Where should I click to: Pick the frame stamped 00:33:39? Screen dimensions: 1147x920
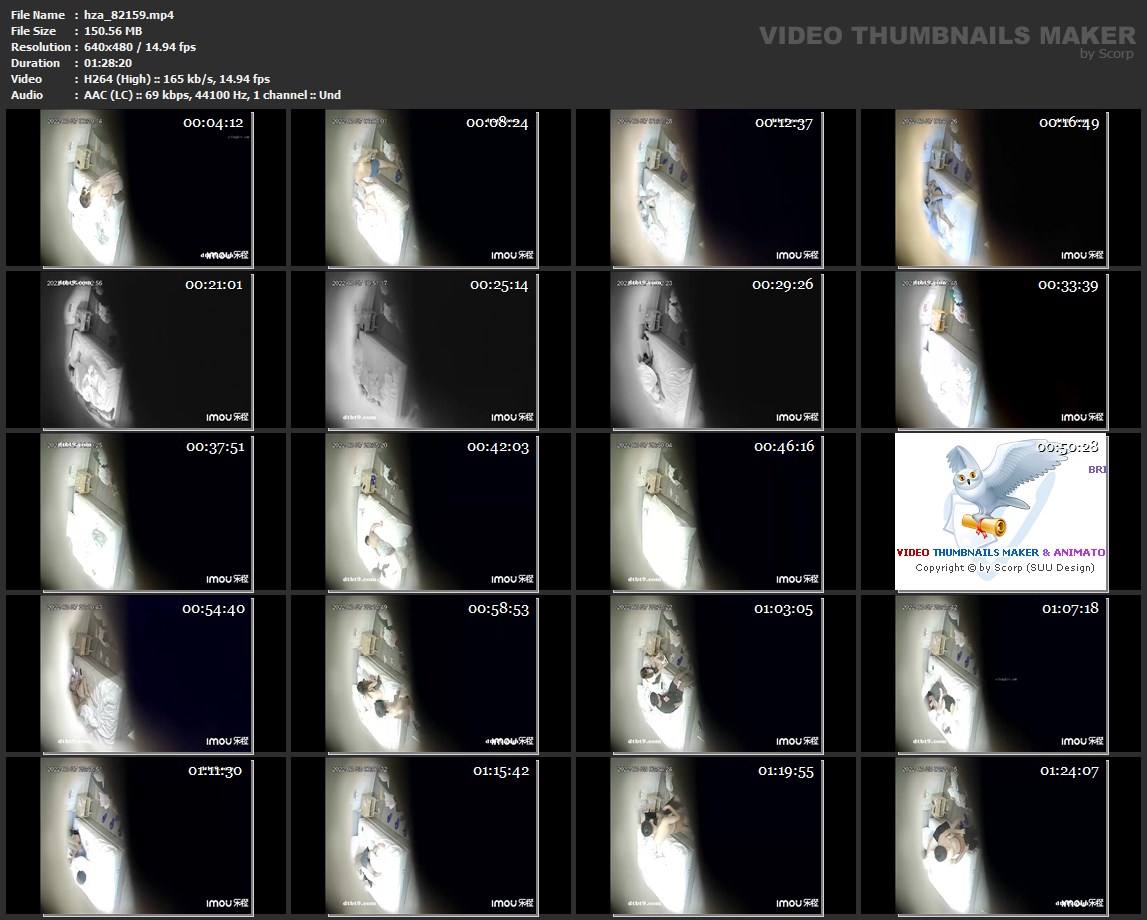1001,350
